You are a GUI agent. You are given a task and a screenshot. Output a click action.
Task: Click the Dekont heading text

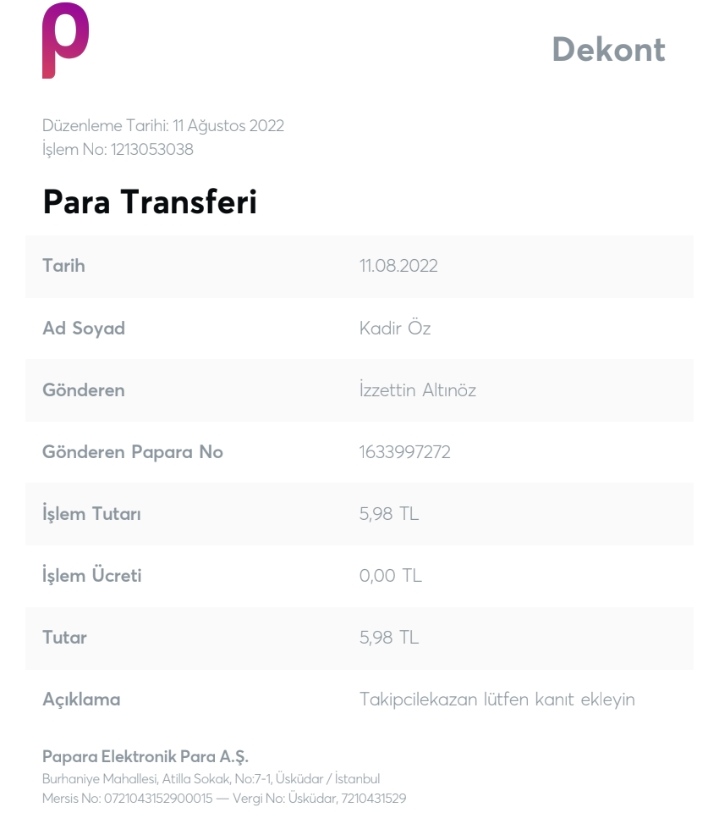coord(608,50)
